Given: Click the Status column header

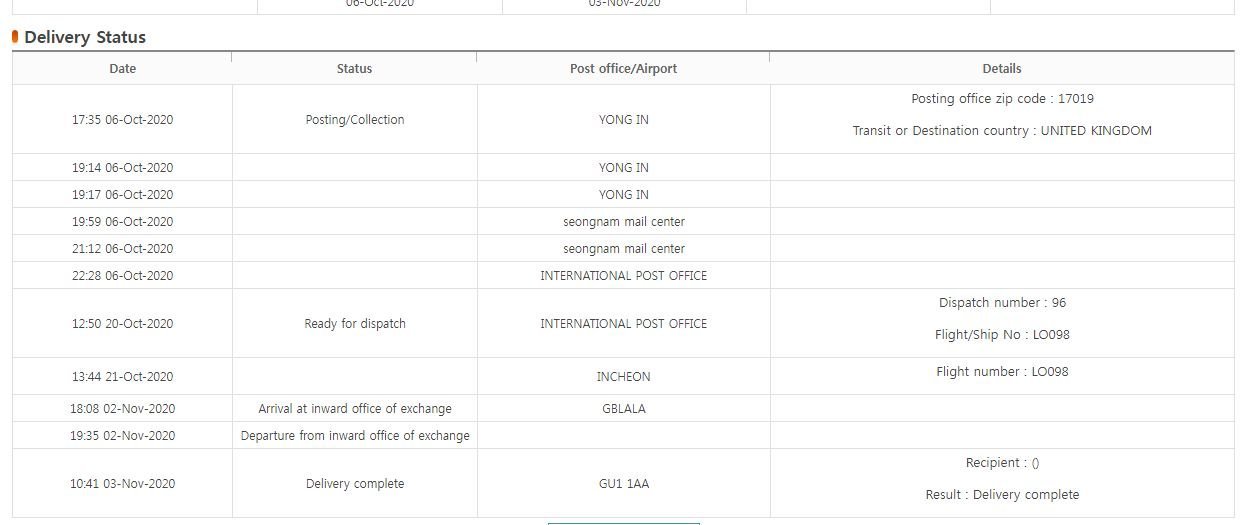Looking at the screenshot, I should 354,69.
